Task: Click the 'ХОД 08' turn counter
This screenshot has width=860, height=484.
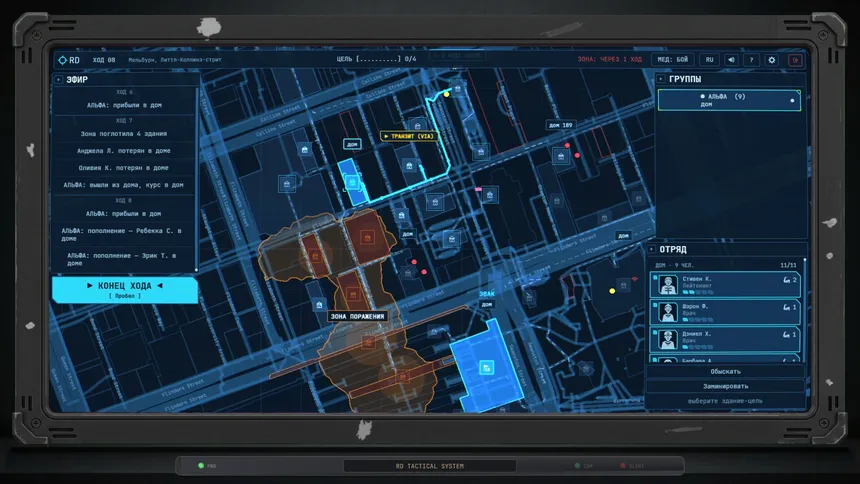Action: pos(104,60)
